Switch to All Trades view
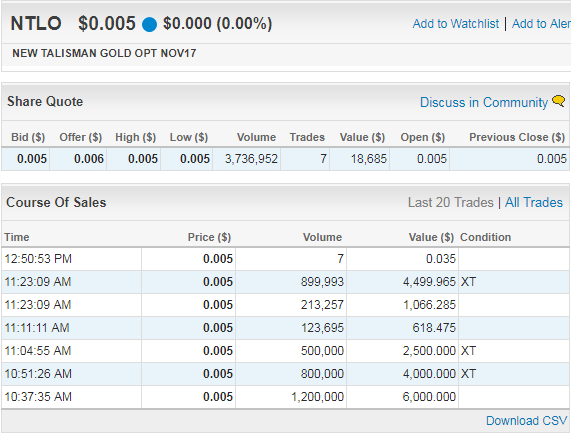 coord(534,202)
